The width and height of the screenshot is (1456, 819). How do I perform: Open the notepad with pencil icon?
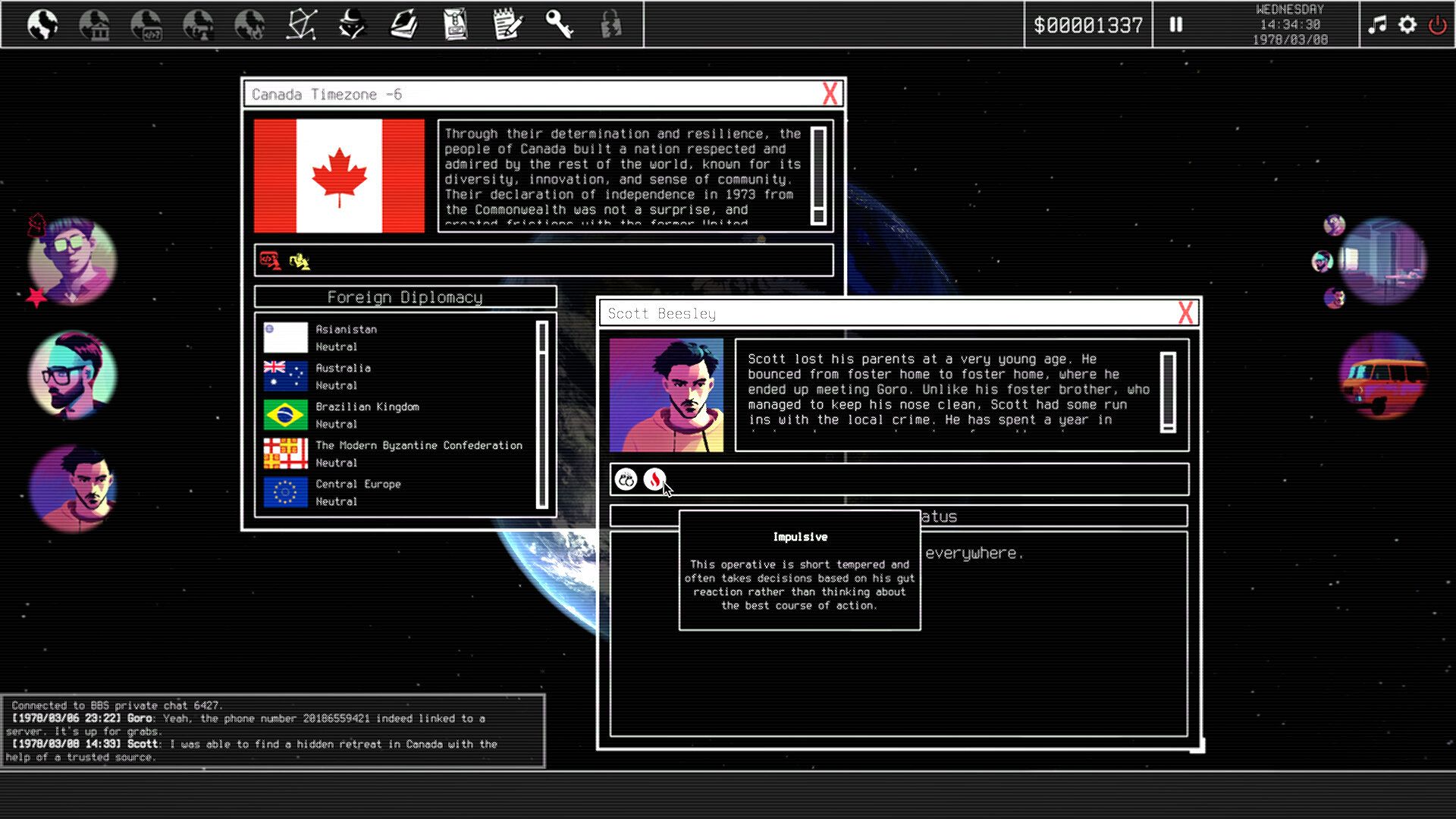click(507, 25)
